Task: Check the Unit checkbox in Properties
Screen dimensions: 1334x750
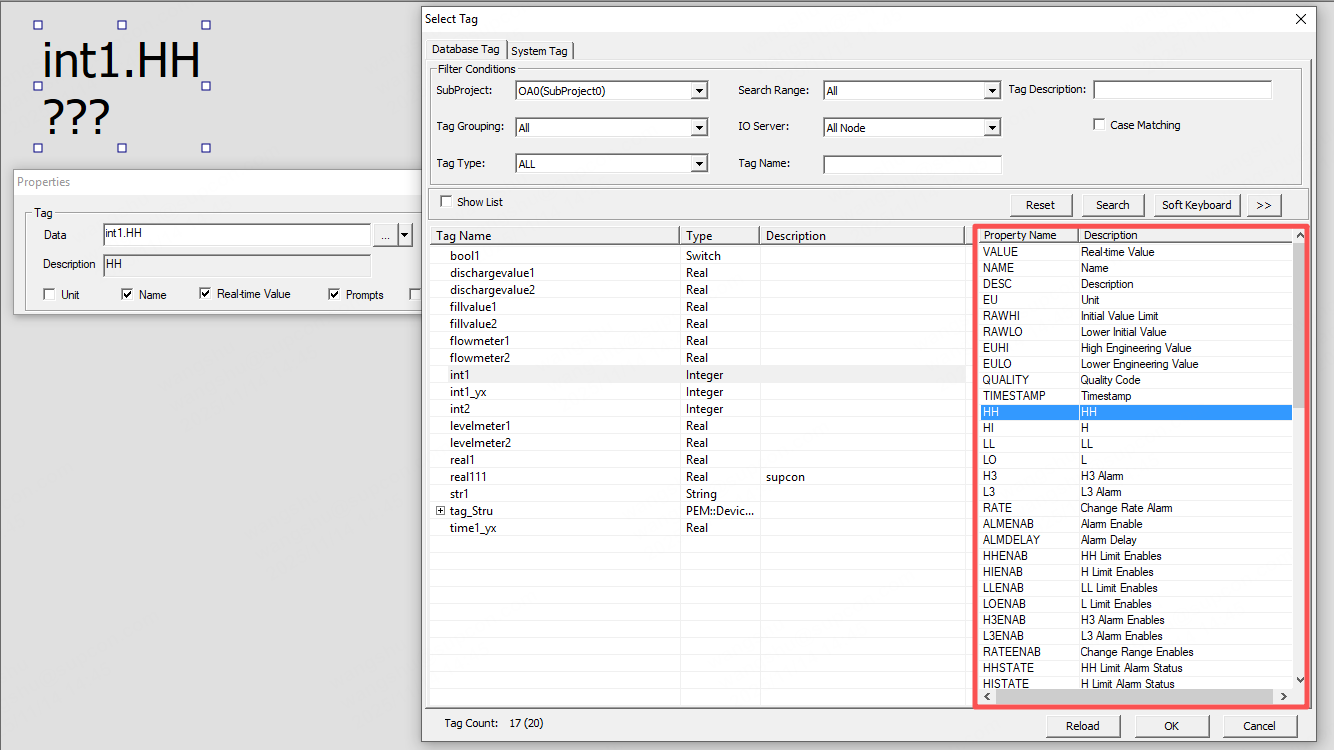Action: coord(49,295)
